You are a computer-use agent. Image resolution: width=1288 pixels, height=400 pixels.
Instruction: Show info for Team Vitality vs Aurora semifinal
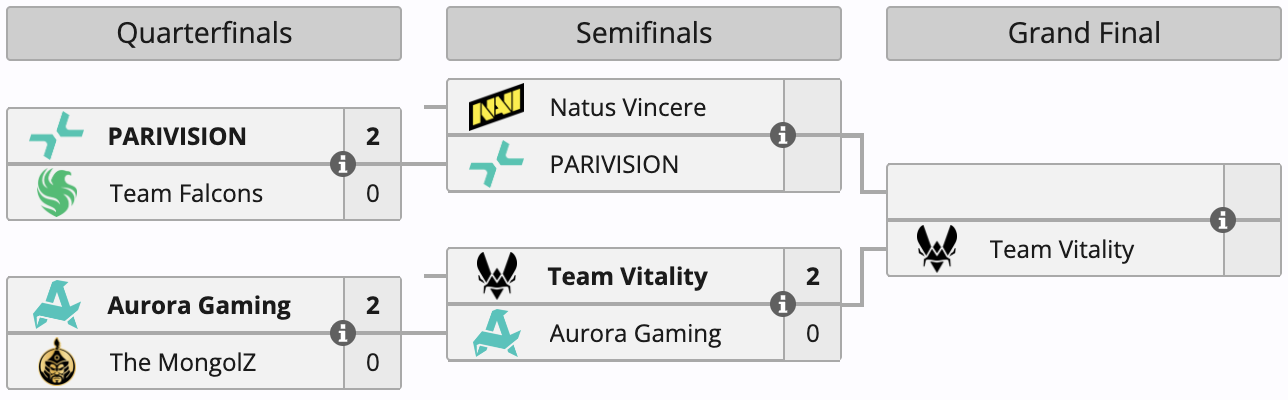[783, 304]
